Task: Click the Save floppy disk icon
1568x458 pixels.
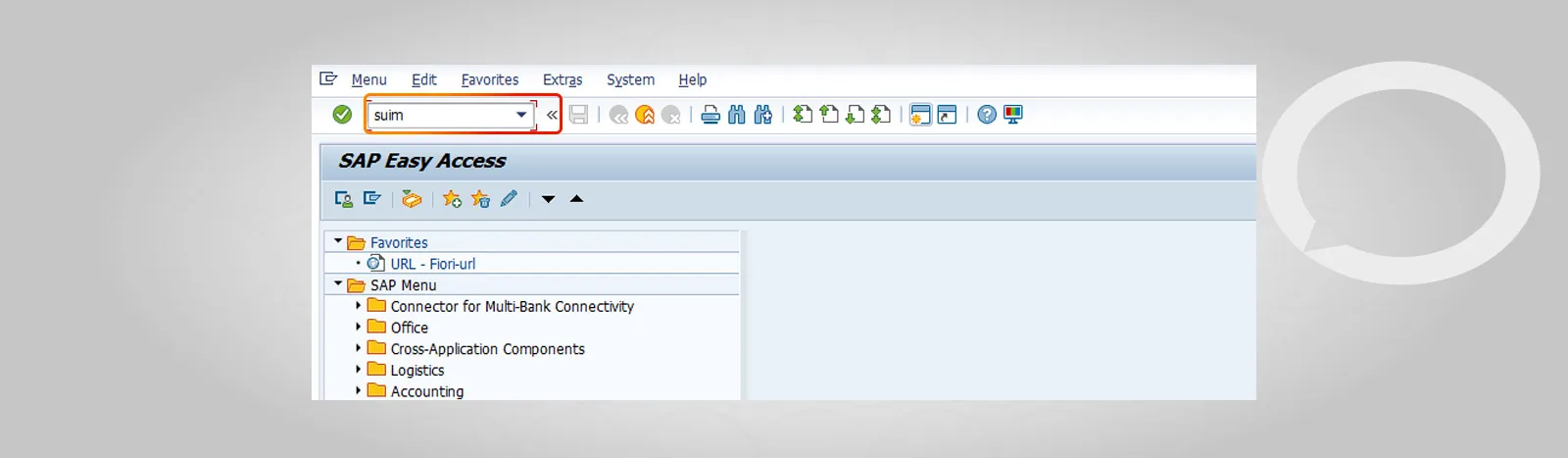Action: 578,115
